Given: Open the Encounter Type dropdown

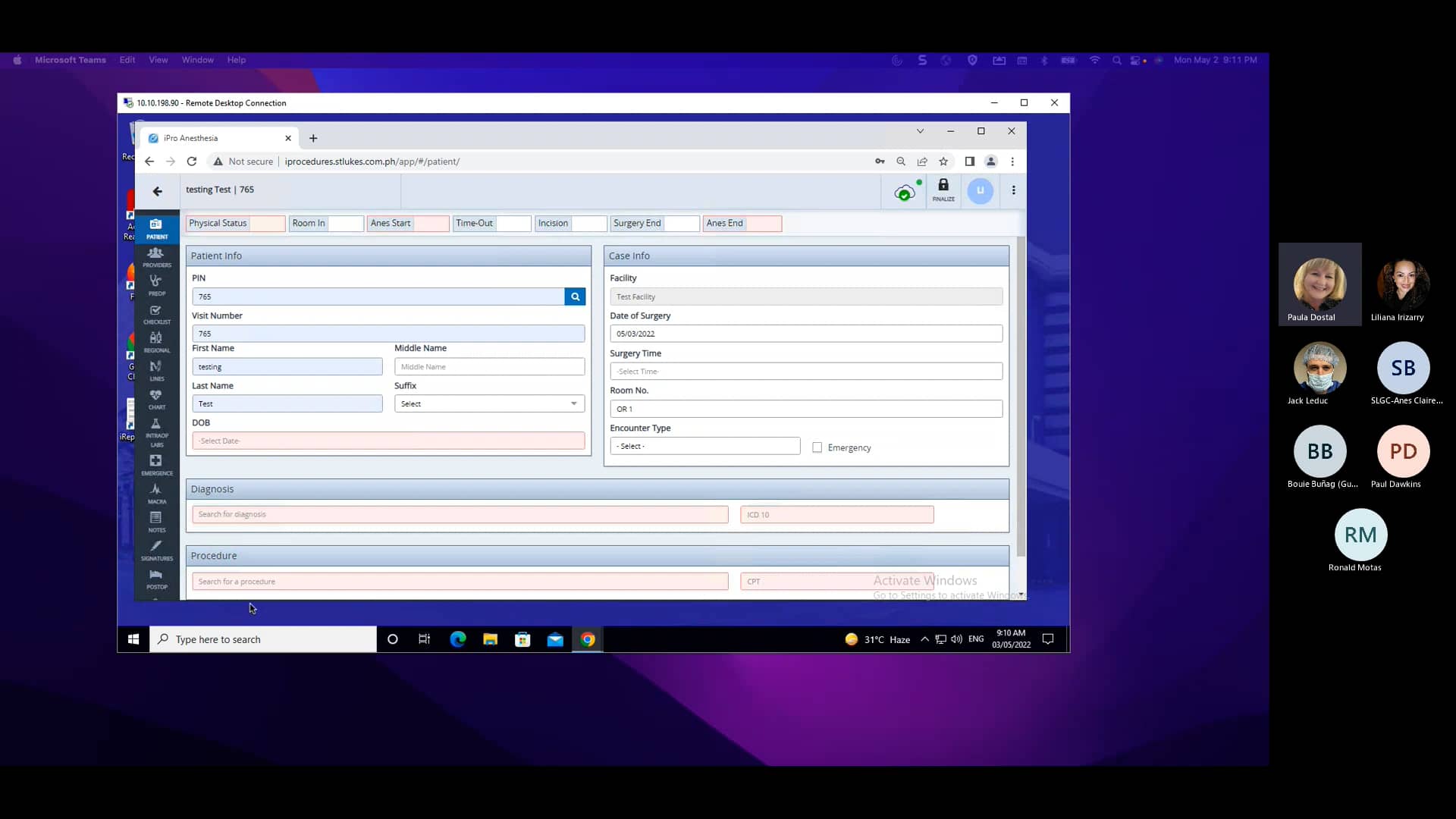Looking at the screenshot, I should (x=704, y=446).
